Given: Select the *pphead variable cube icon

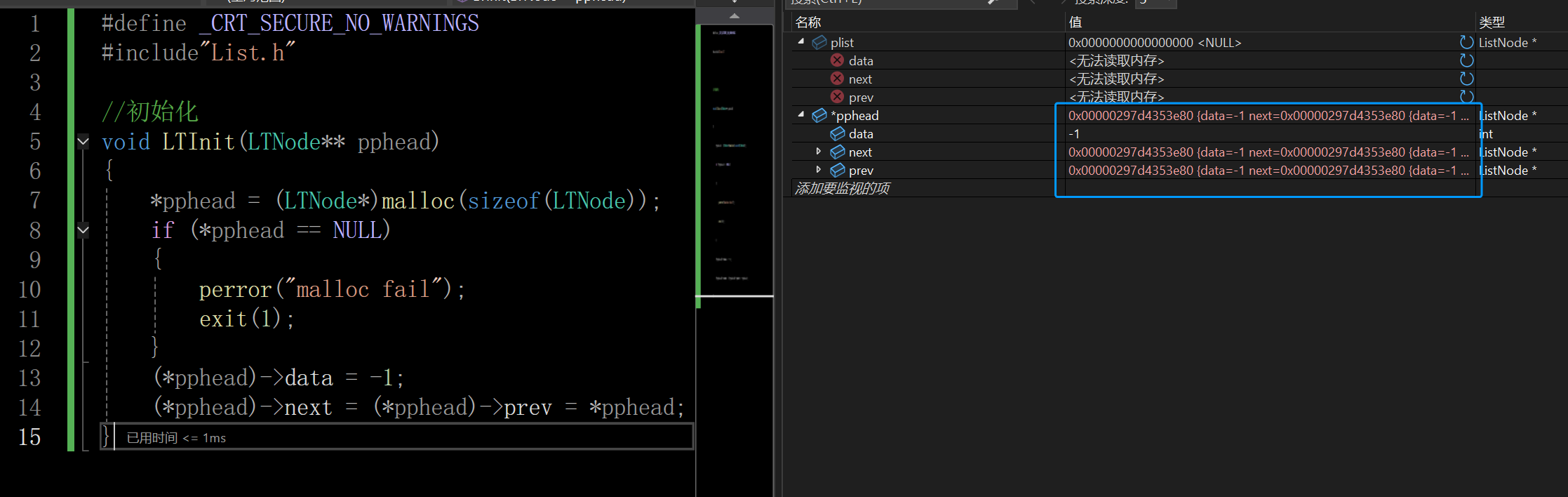Looking at the screenshot, I should (x=819, y=115).
